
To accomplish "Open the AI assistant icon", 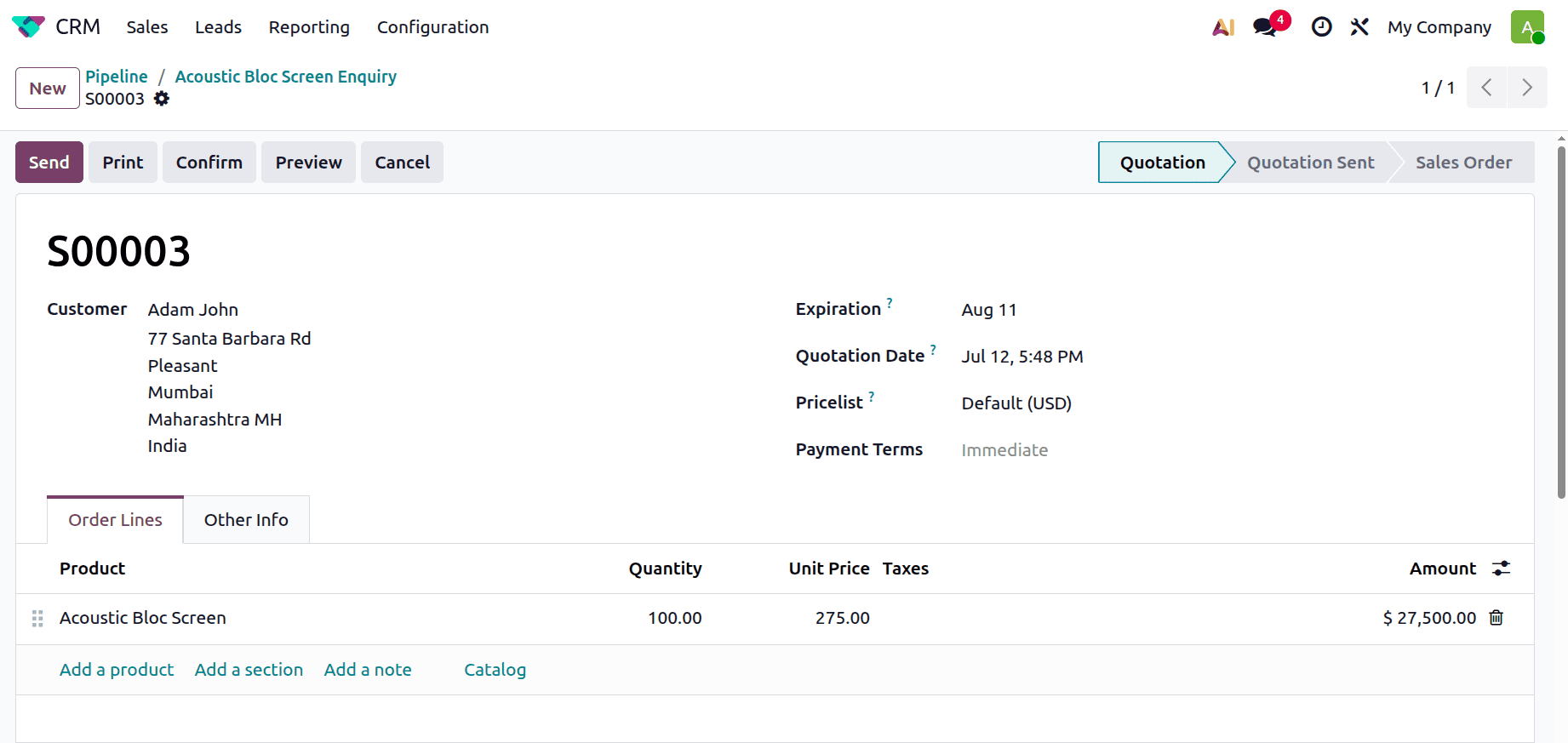I will coord(1223,27).
